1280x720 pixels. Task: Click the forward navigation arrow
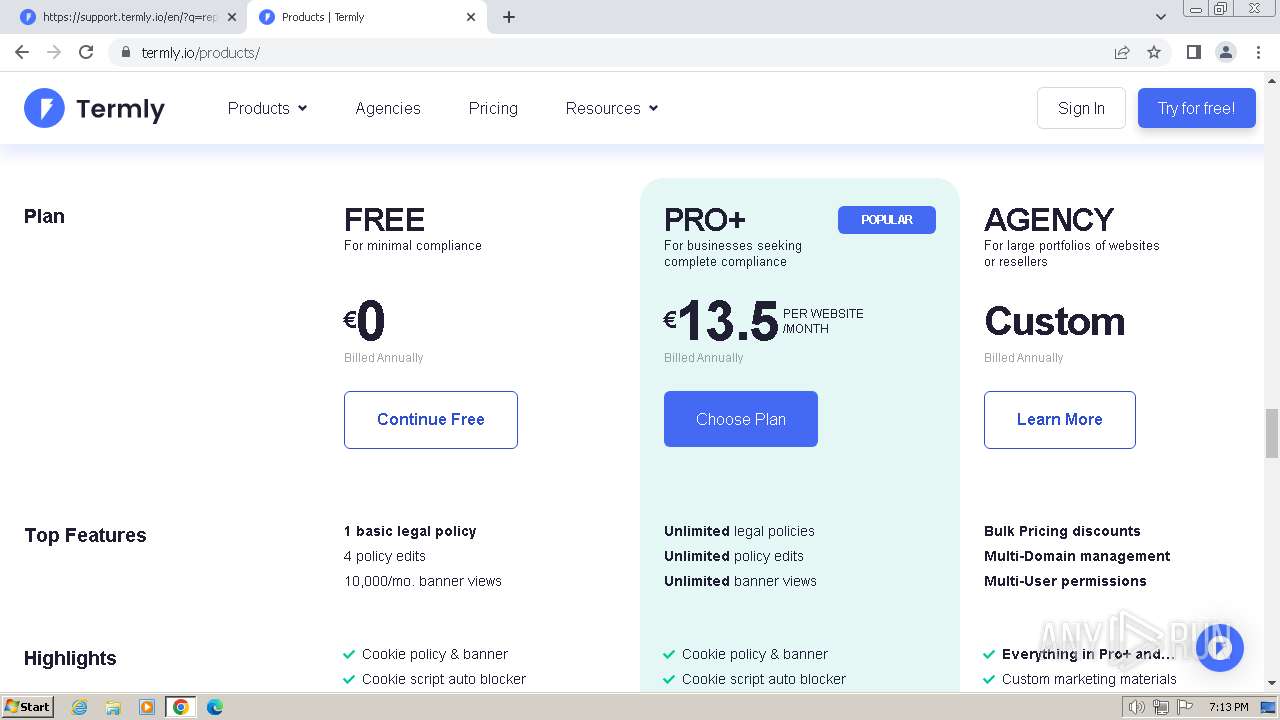[54, 52]
